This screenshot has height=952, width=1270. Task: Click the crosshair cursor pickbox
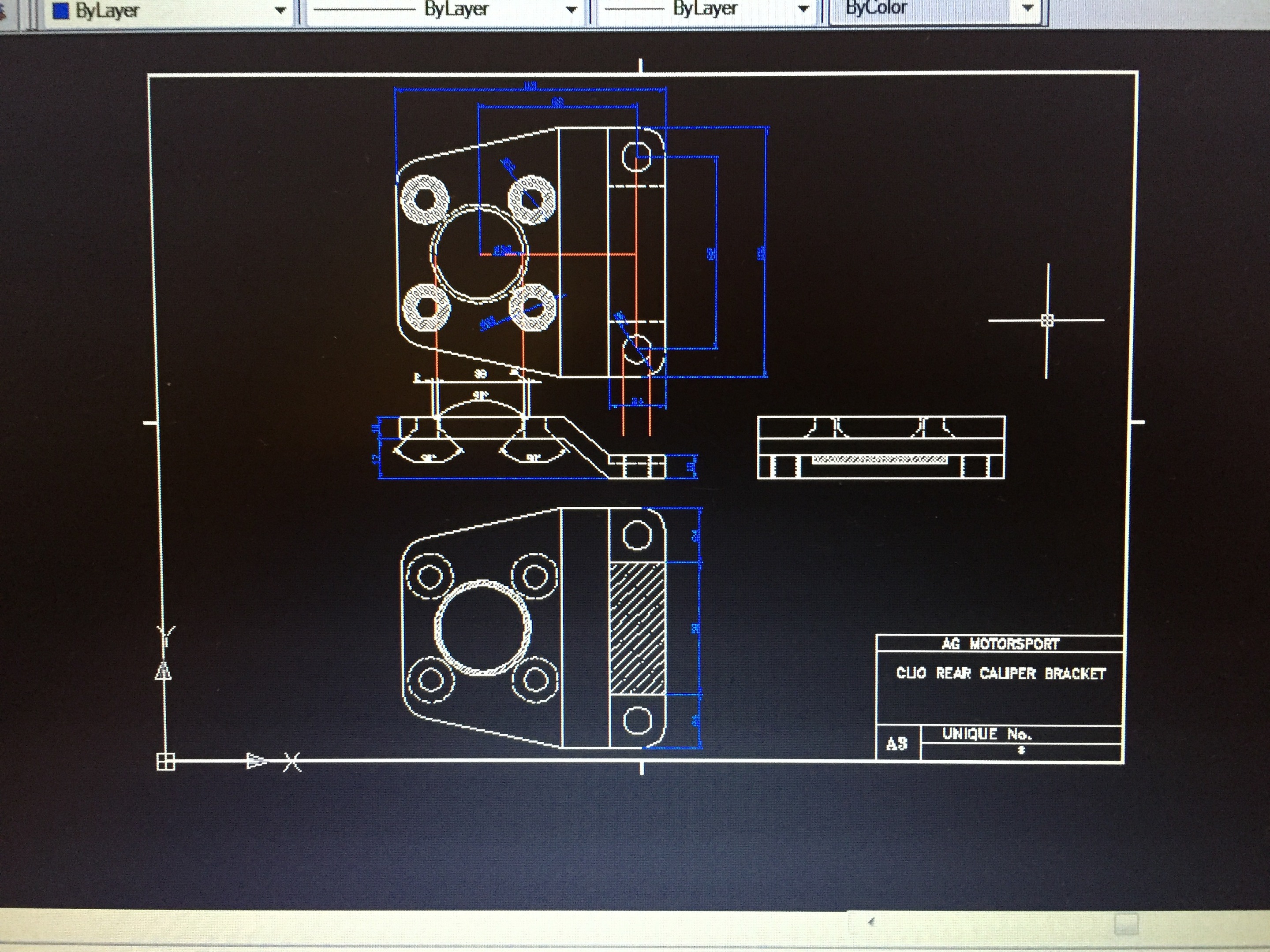[x=1047, y=320]
